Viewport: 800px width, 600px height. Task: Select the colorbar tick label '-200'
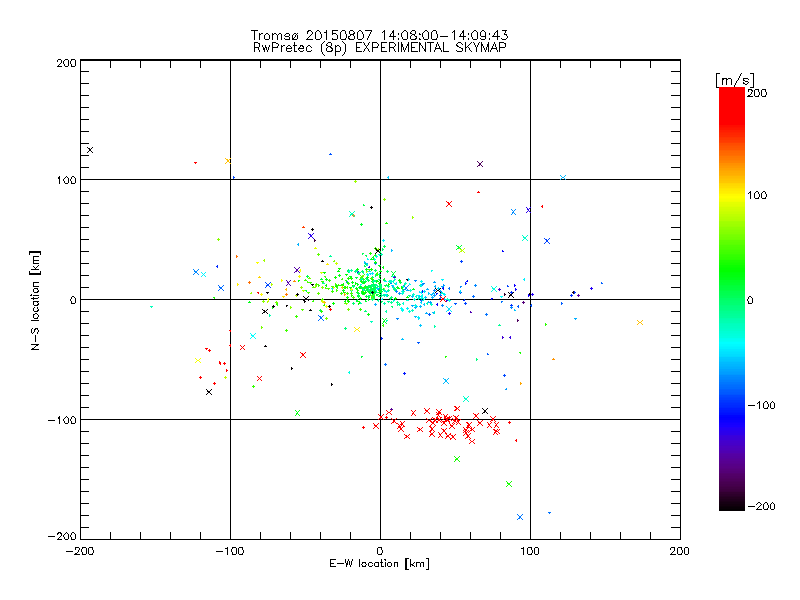click(x=761, y=507)
